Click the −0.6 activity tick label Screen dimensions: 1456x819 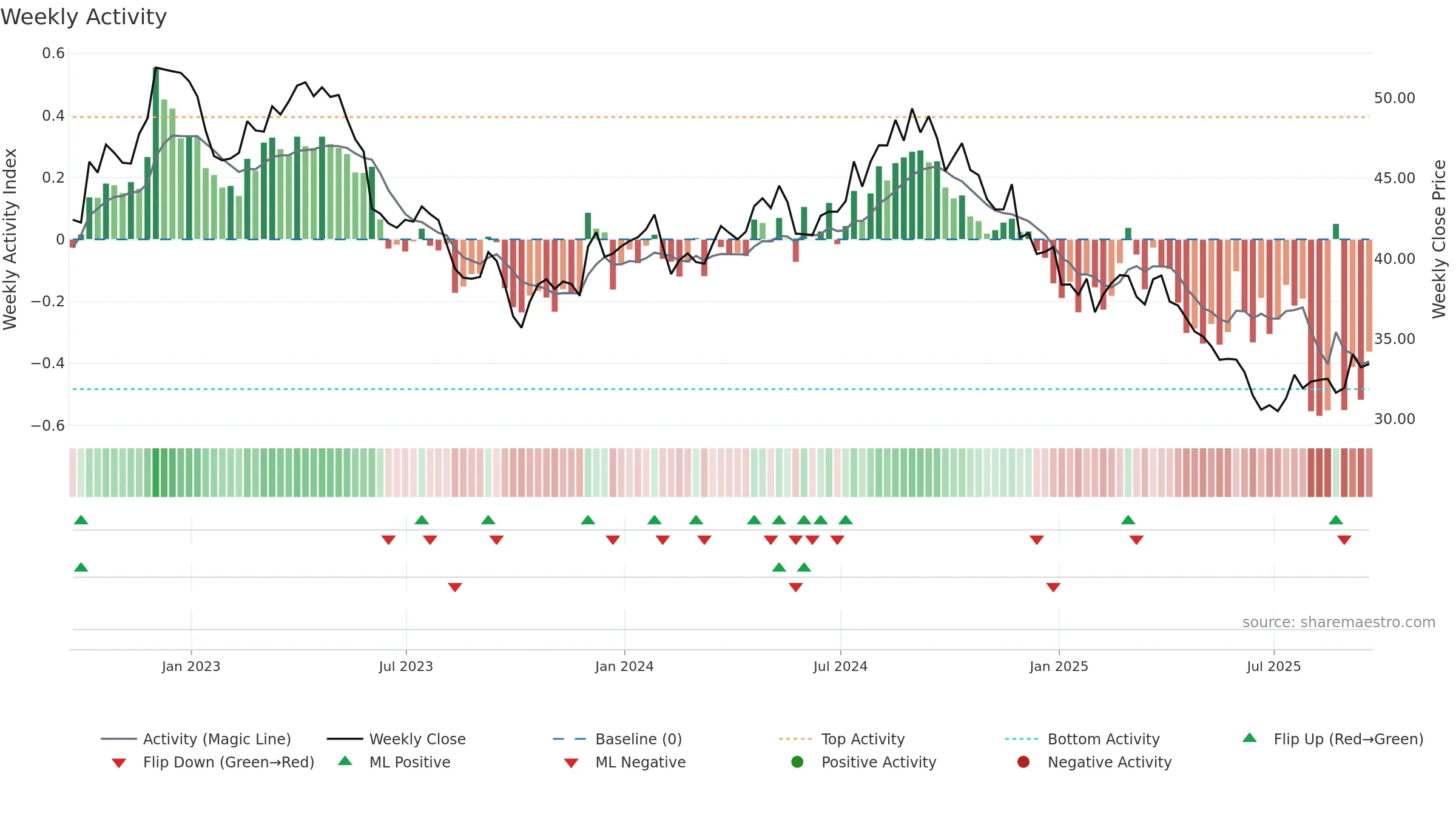tap(48, 425)
